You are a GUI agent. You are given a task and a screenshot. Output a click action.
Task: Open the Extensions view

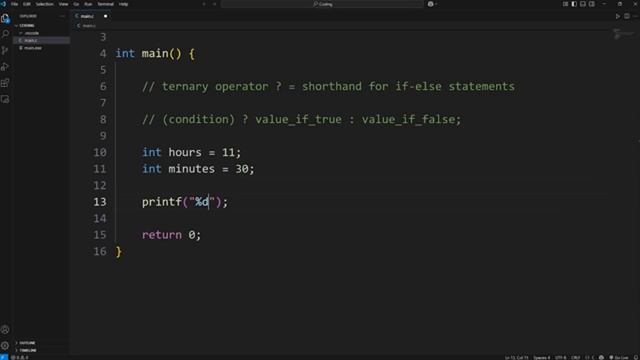pyautogui.click(x=5, y=83)
